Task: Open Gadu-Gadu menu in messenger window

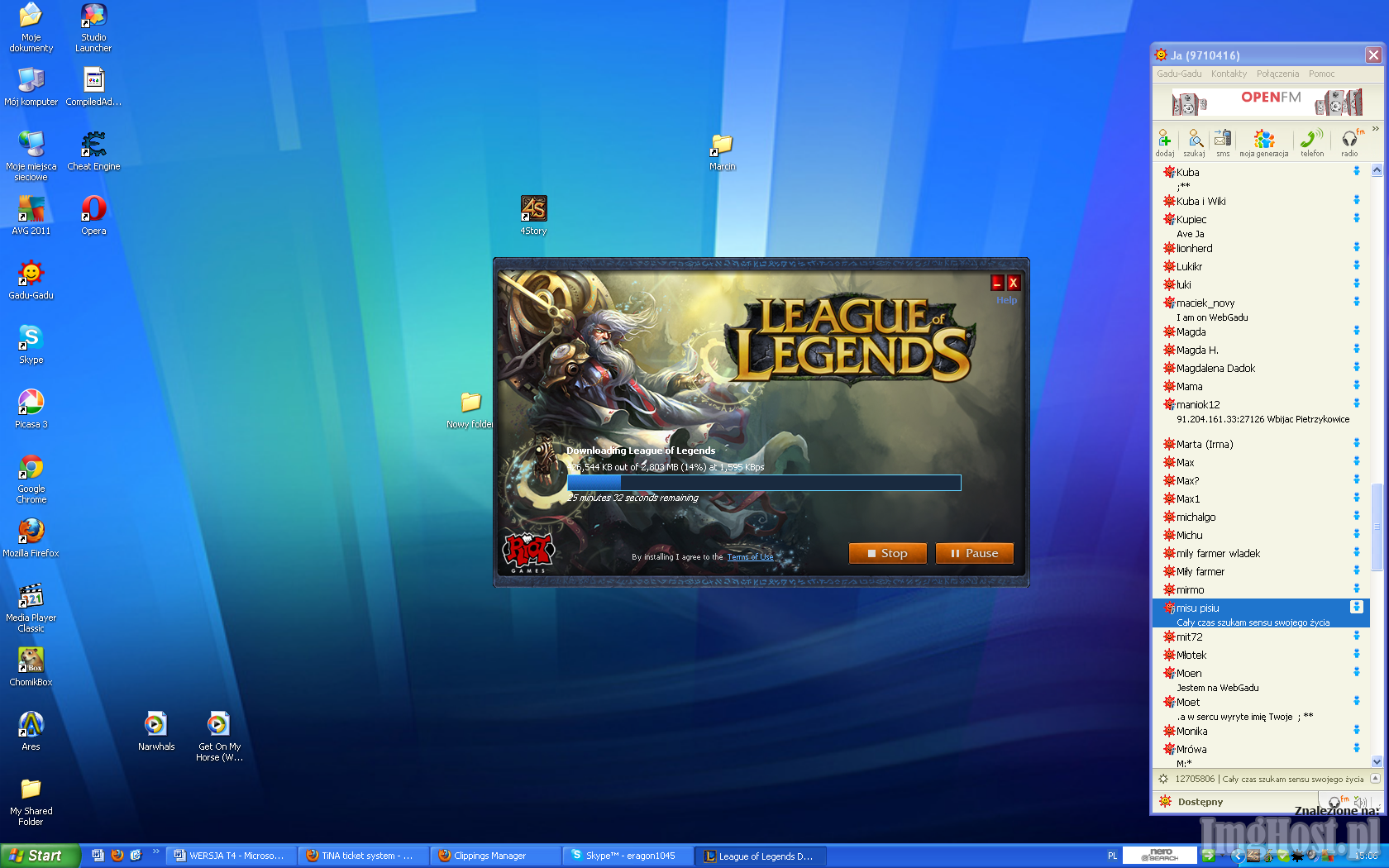Action: tap(1179, 74)
